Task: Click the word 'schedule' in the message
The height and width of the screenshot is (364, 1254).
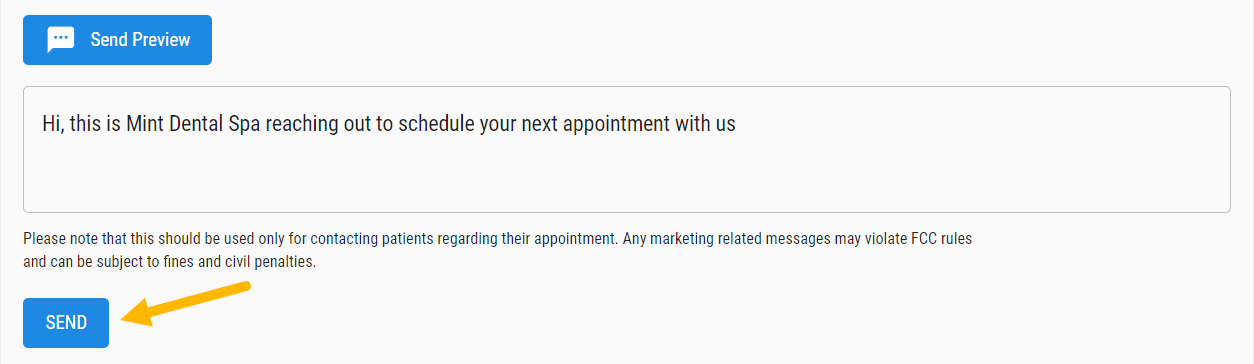Action: tap(437, 124)
